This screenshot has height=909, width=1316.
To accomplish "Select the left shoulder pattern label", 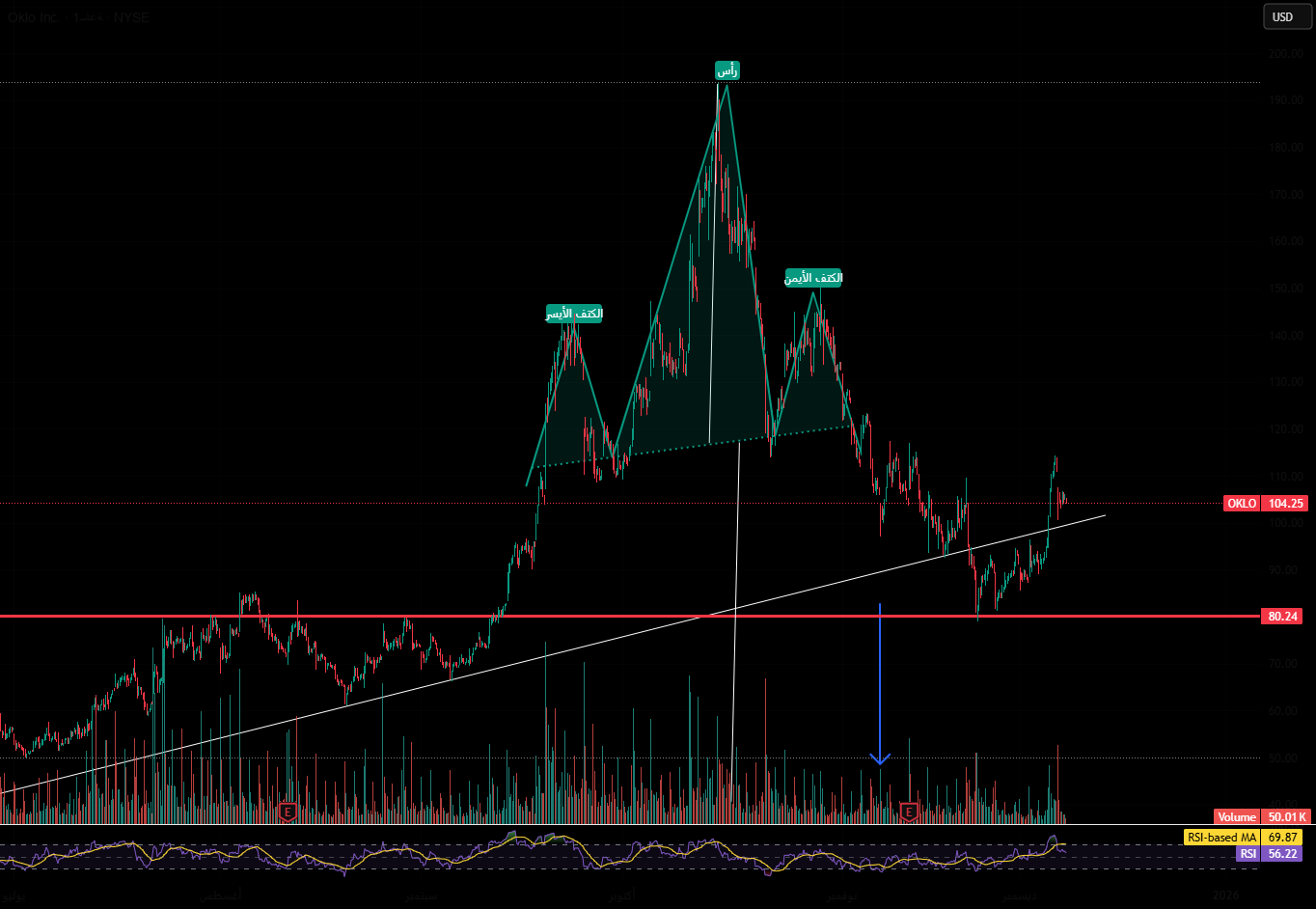I will pos(574,314).
